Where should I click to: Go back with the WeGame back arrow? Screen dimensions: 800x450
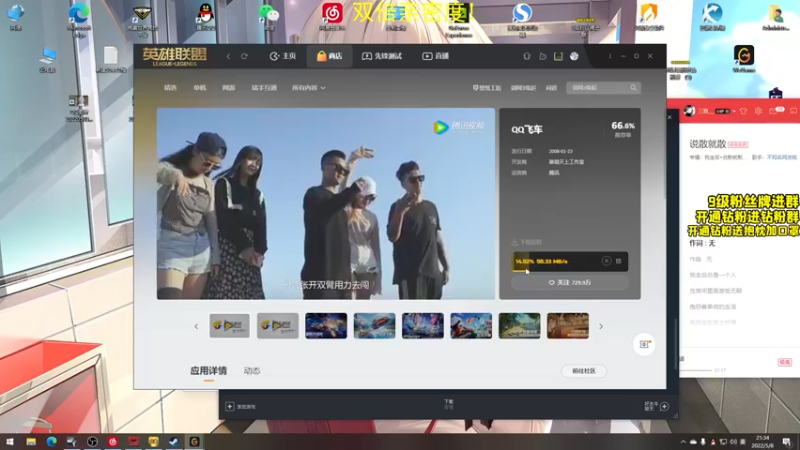[x=228, y=56]
